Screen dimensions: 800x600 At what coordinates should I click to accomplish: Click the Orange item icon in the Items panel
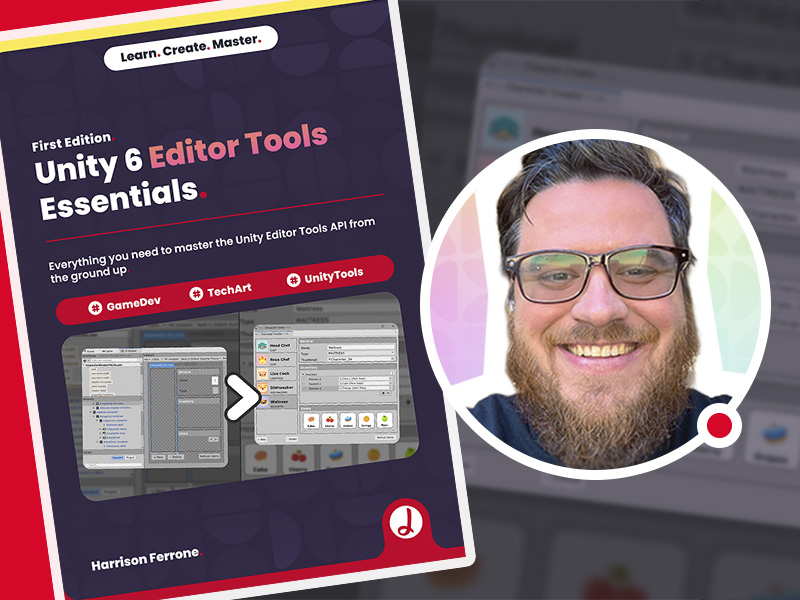pyautogui.click(x=366, y=420)
